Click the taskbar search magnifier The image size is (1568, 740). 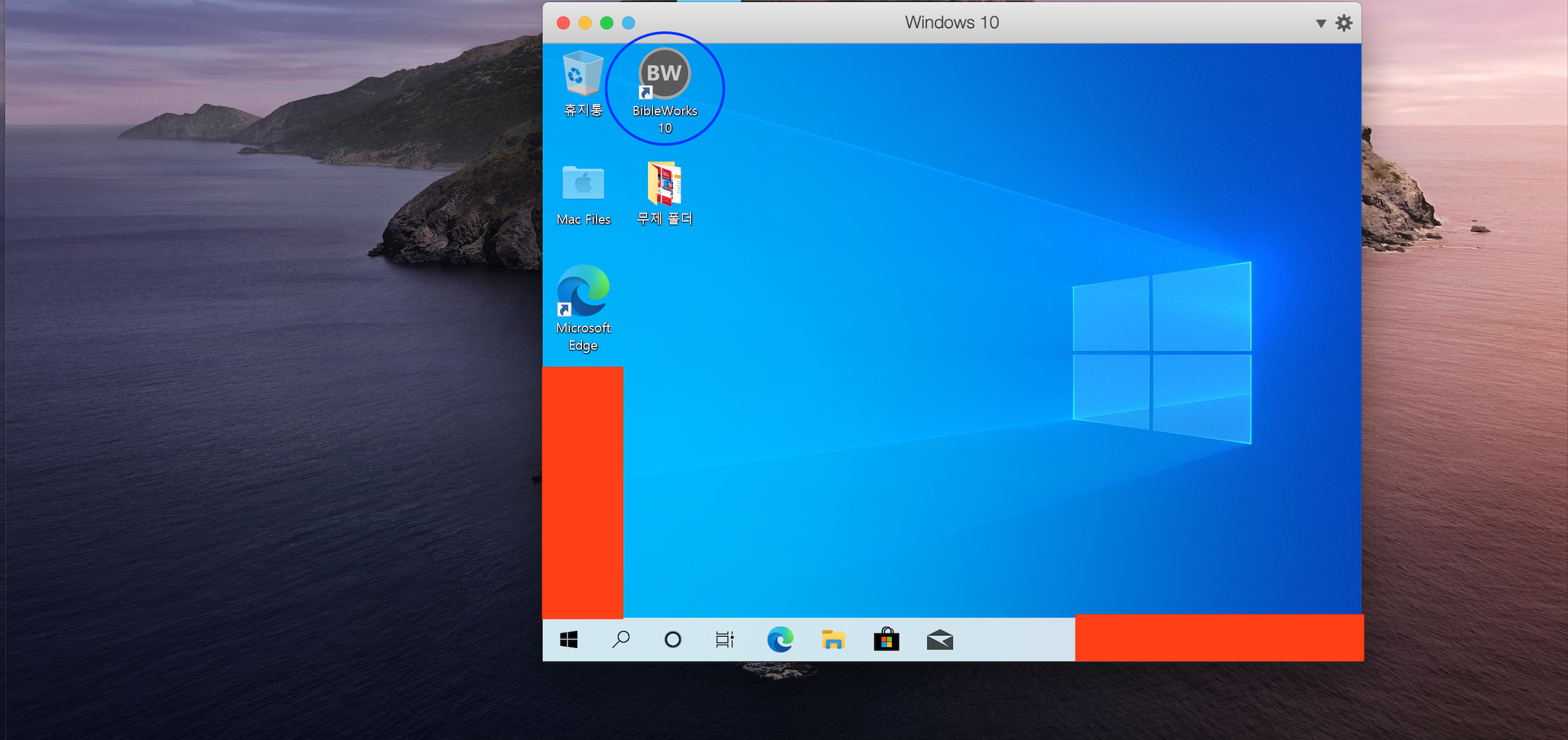coord(621,639)
